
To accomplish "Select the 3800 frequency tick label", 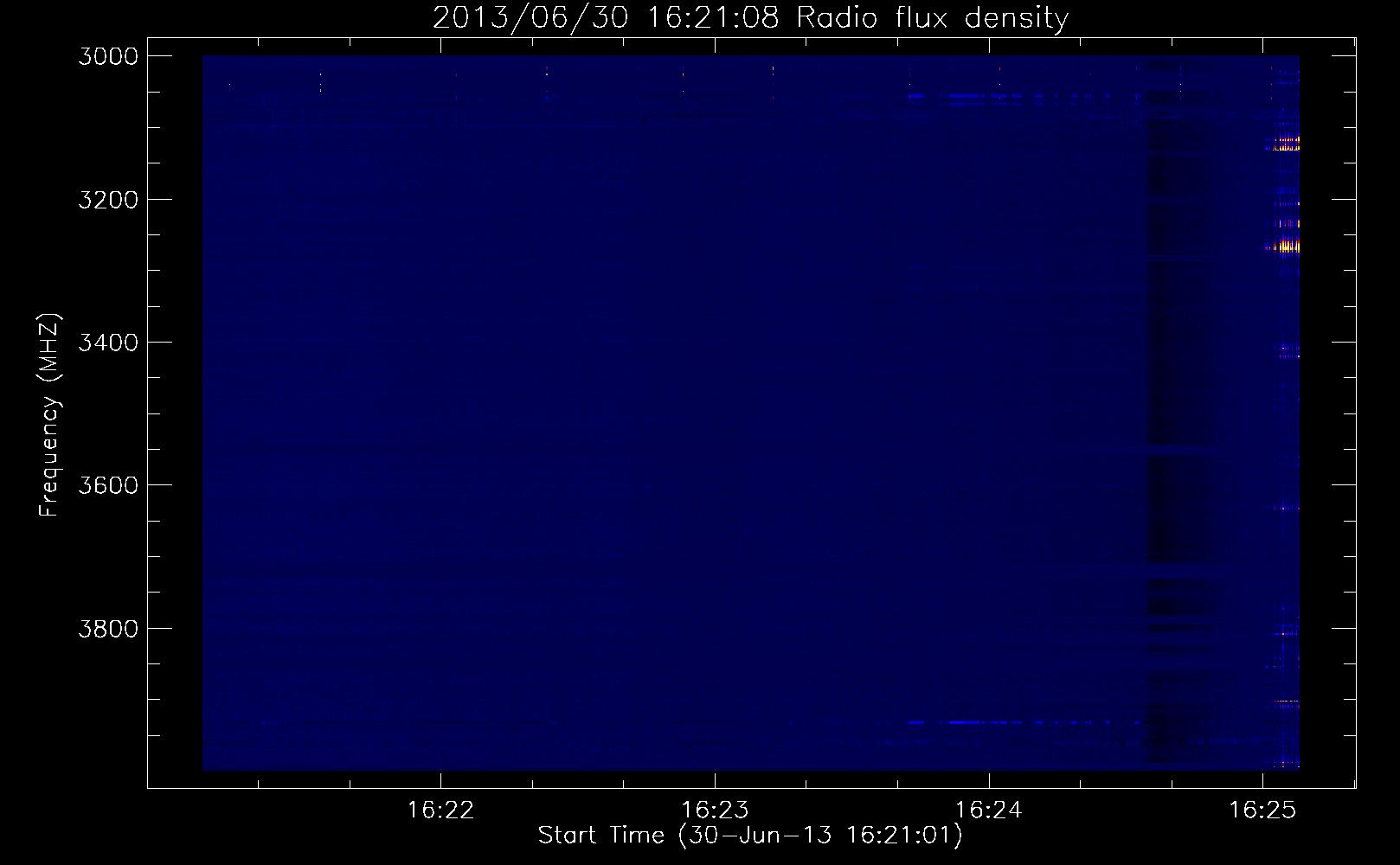I will [108, 628].
